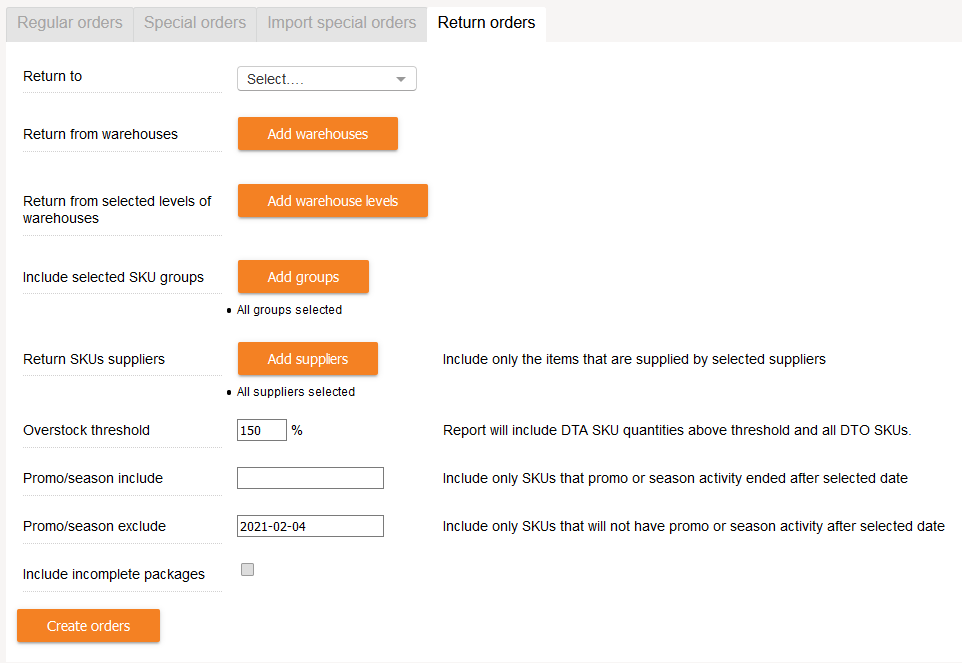This screenshot has width=962, height=663.
Task: Click the All groups selected text
Action: coord(289,310)
